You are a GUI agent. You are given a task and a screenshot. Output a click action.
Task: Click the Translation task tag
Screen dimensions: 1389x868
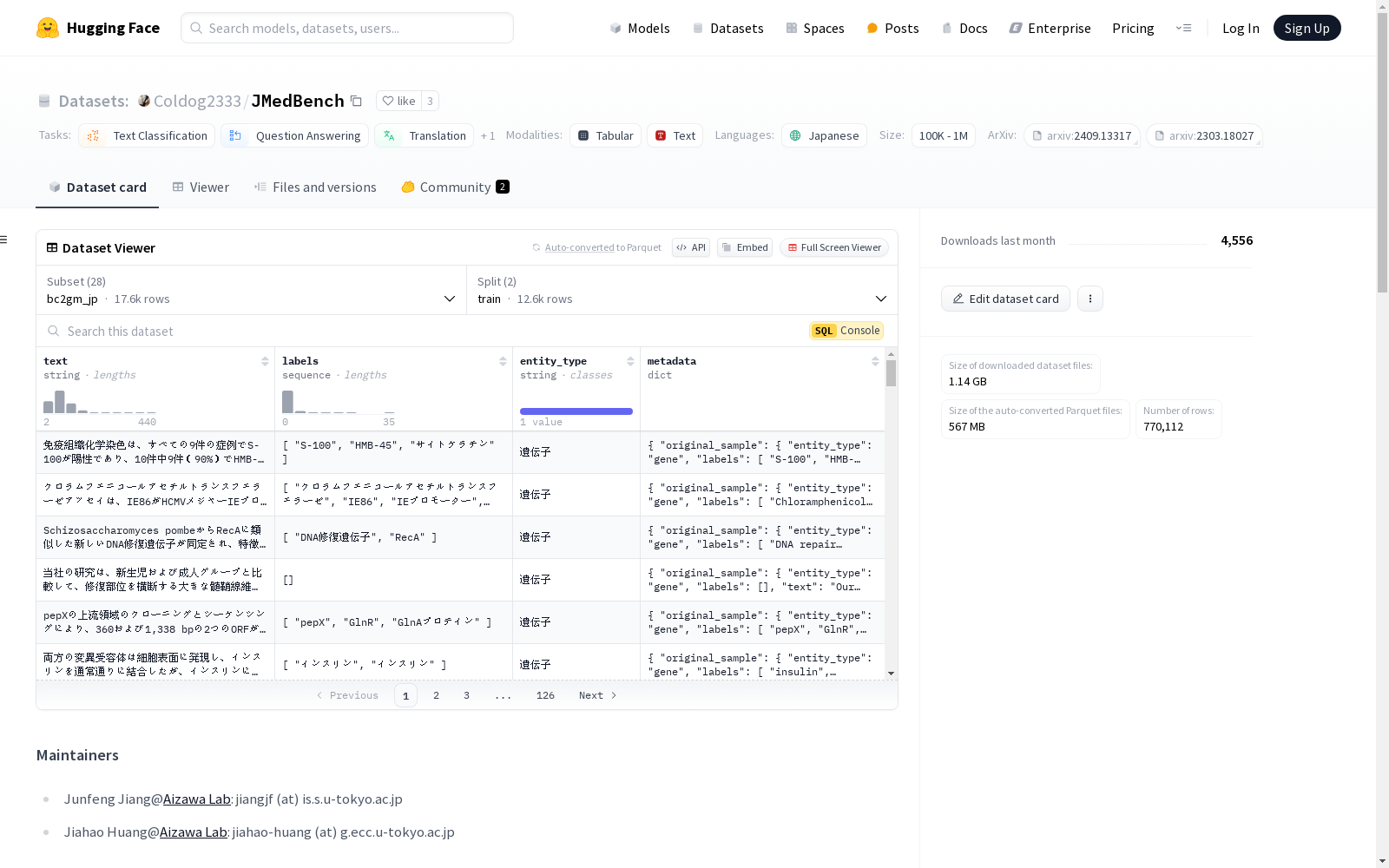click(425, 135)
